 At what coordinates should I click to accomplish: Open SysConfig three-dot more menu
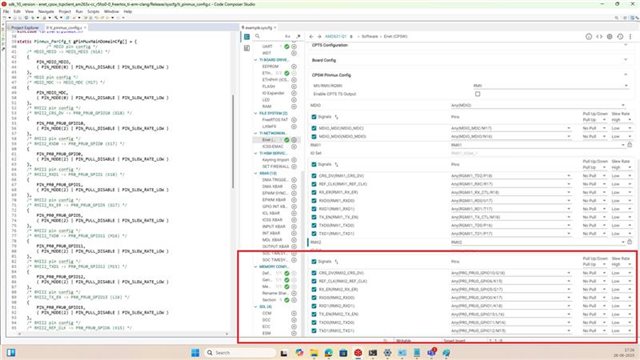pyautogui.click(x=630, y=36)
